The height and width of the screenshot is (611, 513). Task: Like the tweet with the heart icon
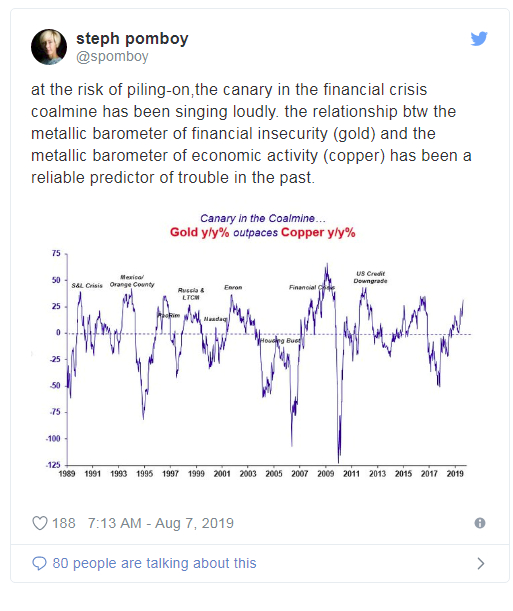coord(40,523)
